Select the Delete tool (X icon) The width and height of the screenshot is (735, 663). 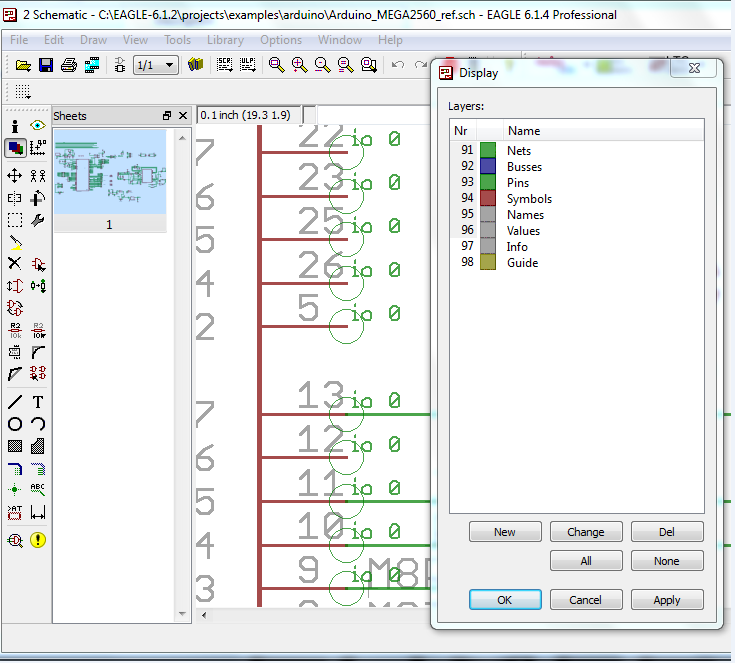tap(15, 264)
